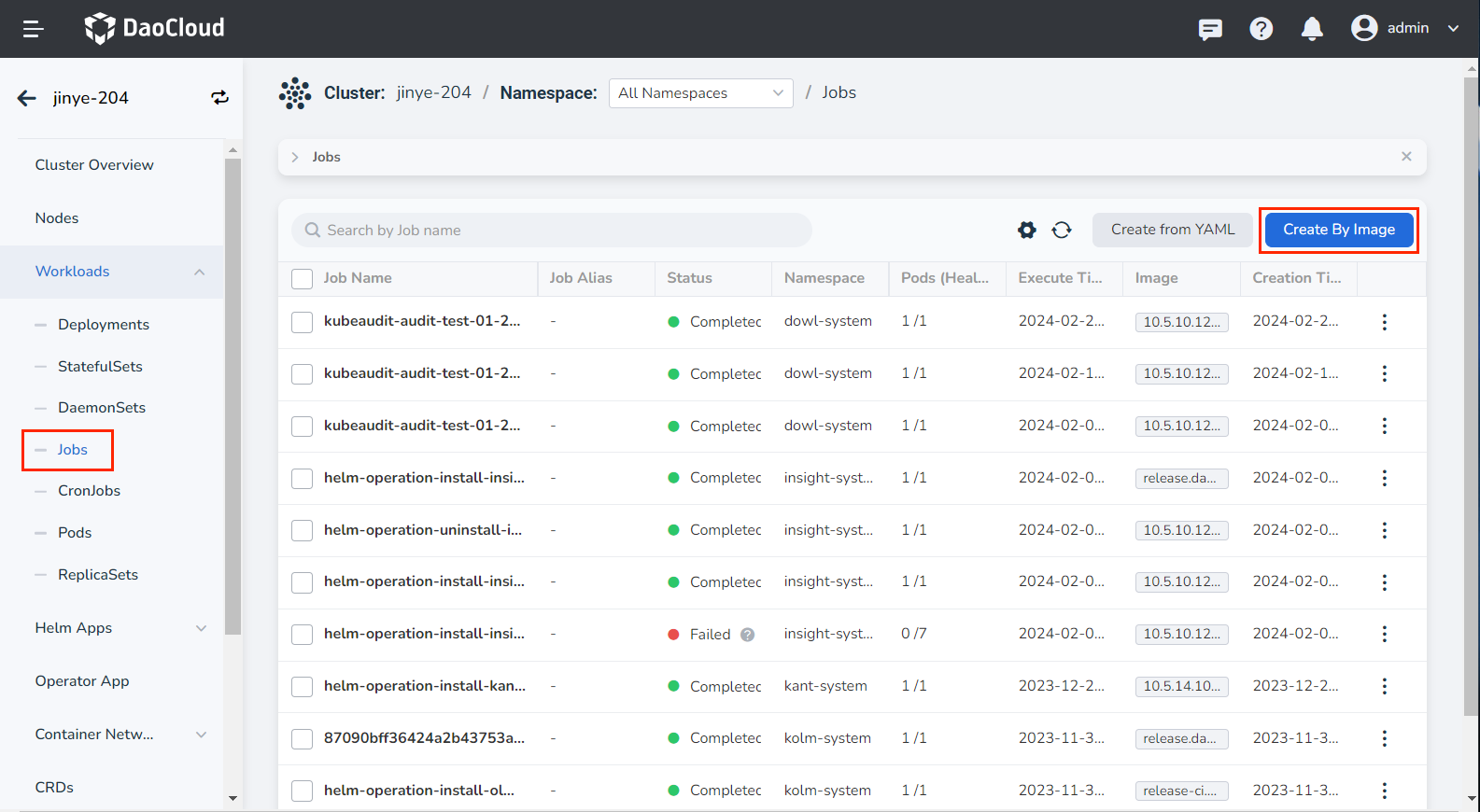This screenshot has height=812, width=1480.
Task: Toggle the hamburger navigation menu
Action: (x=34, y=29)
